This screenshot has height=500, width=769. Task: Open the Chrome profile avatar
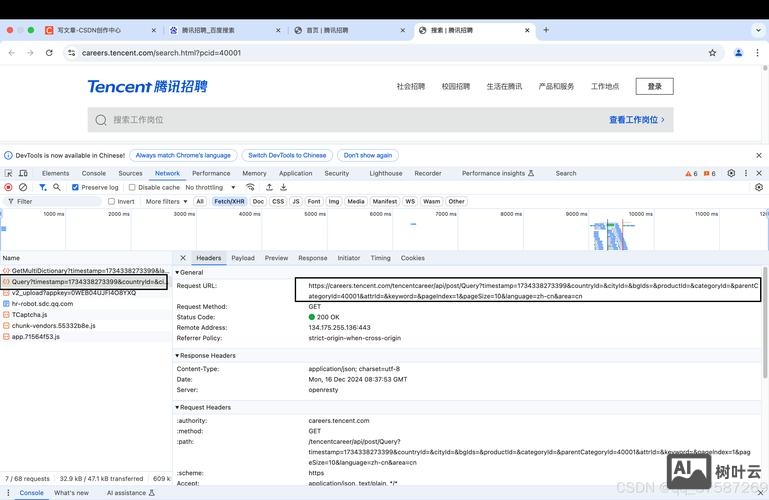pyautogui.click(x=738, y=53)
